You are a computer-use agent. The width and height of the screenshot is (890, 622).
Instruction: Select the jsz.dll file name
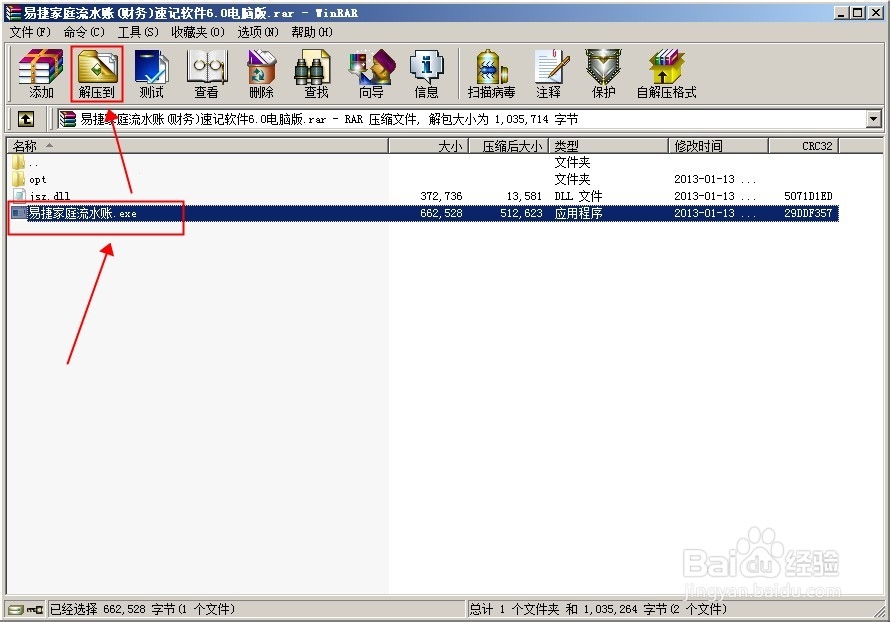pos(50,196)
